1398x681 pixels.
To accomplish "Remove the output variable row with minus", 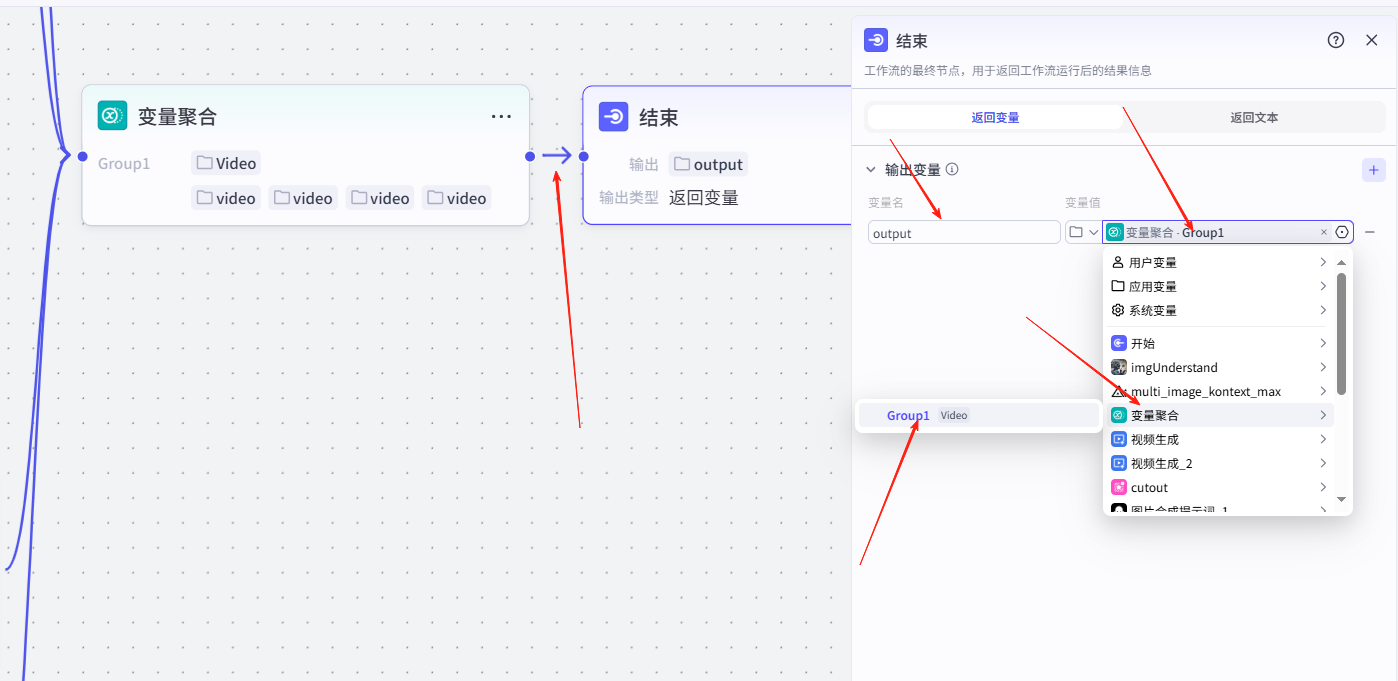I will [1370, 232].
